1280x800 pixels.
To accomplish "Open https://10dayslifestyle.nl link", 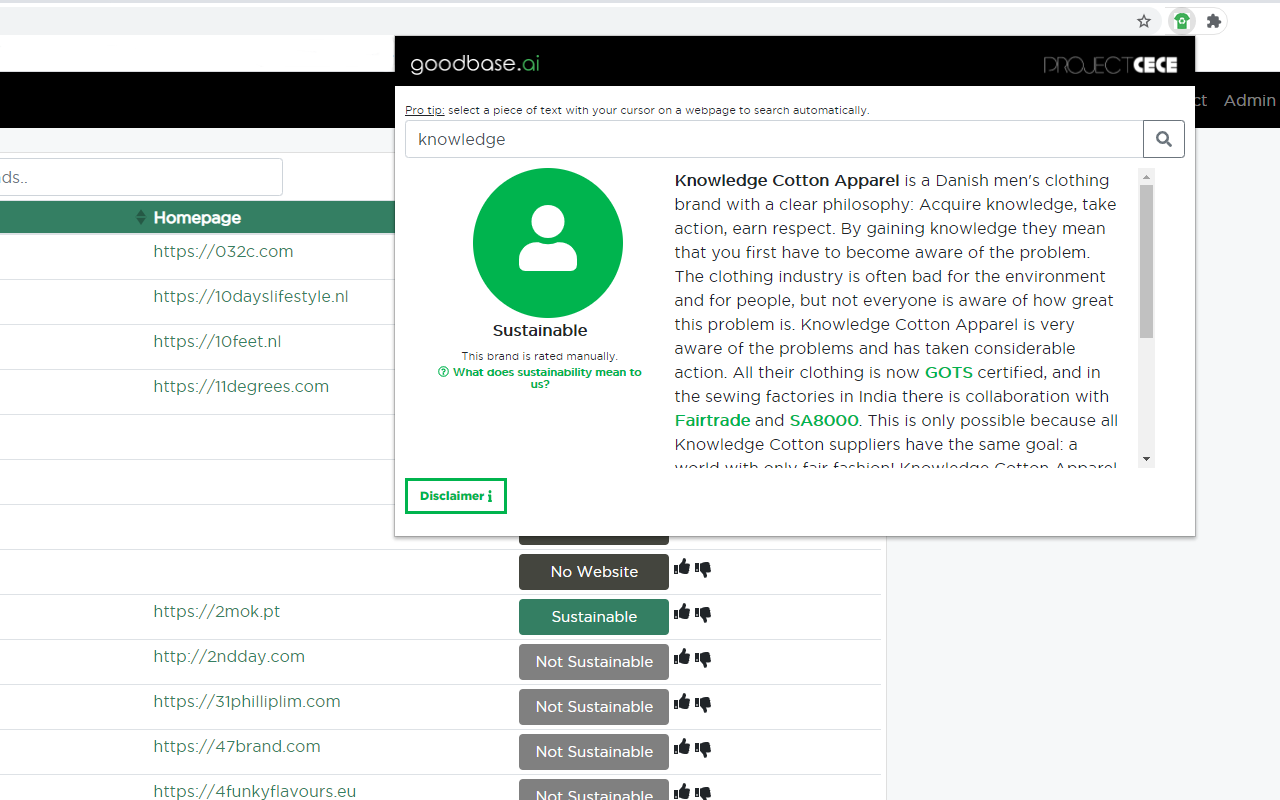I will point(251,296).
